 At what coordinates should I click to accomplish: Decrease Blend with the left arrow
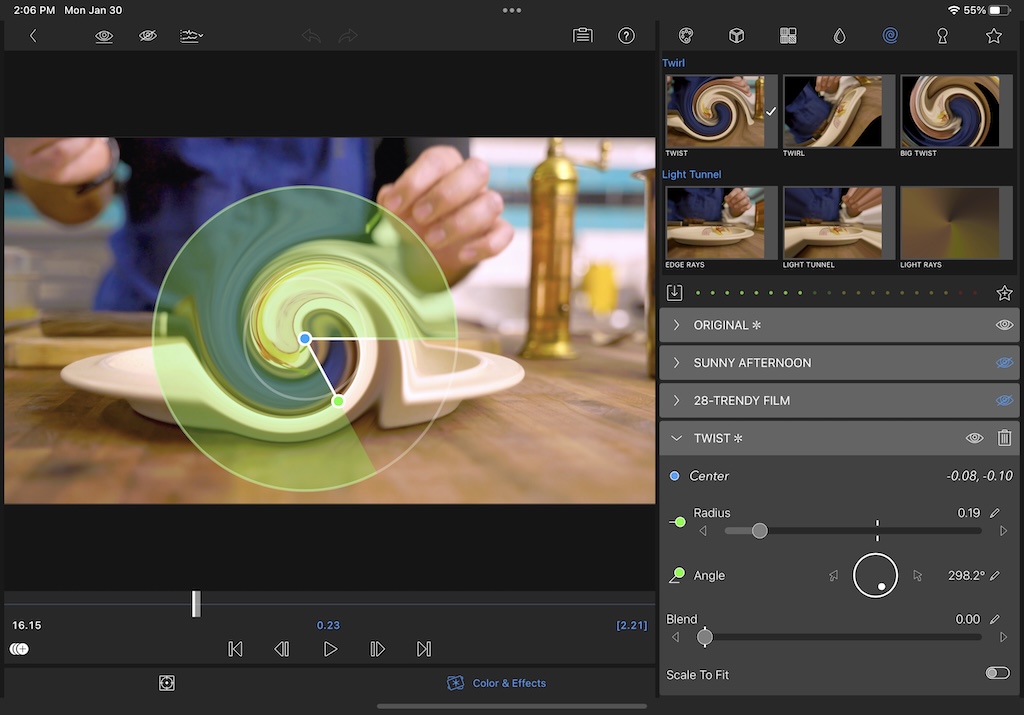675,637
